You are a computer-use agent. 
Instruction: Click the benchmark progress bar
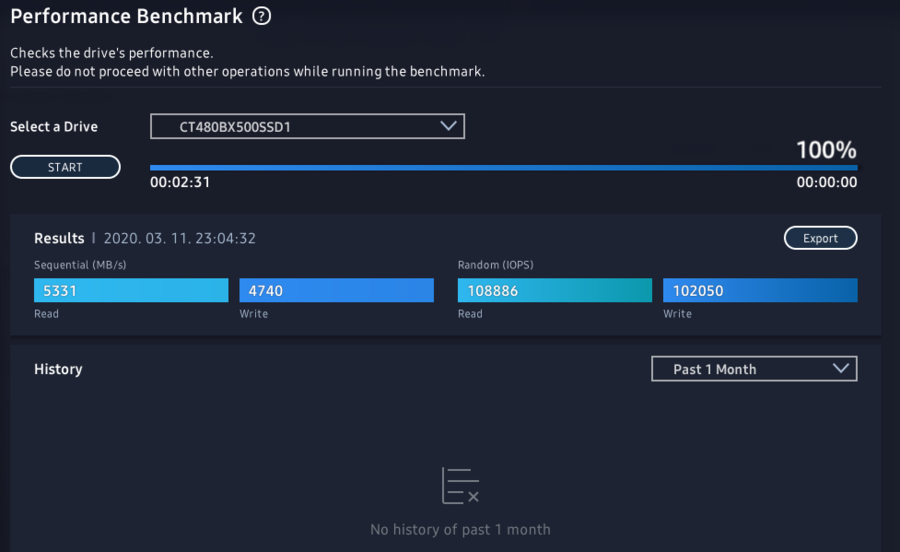tap(503, 168)
